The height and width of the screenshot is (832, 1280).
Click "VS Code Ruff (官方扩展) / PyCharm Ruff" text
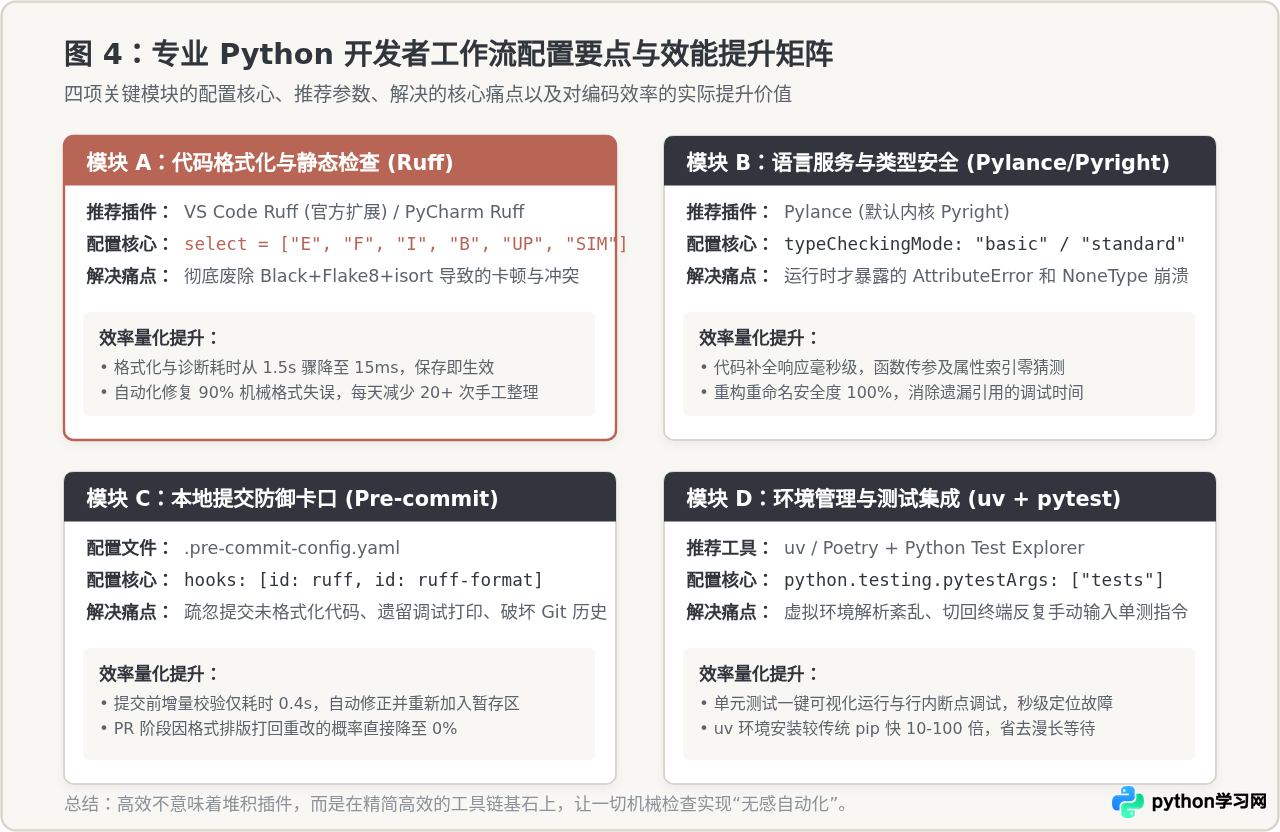[354, 212]
